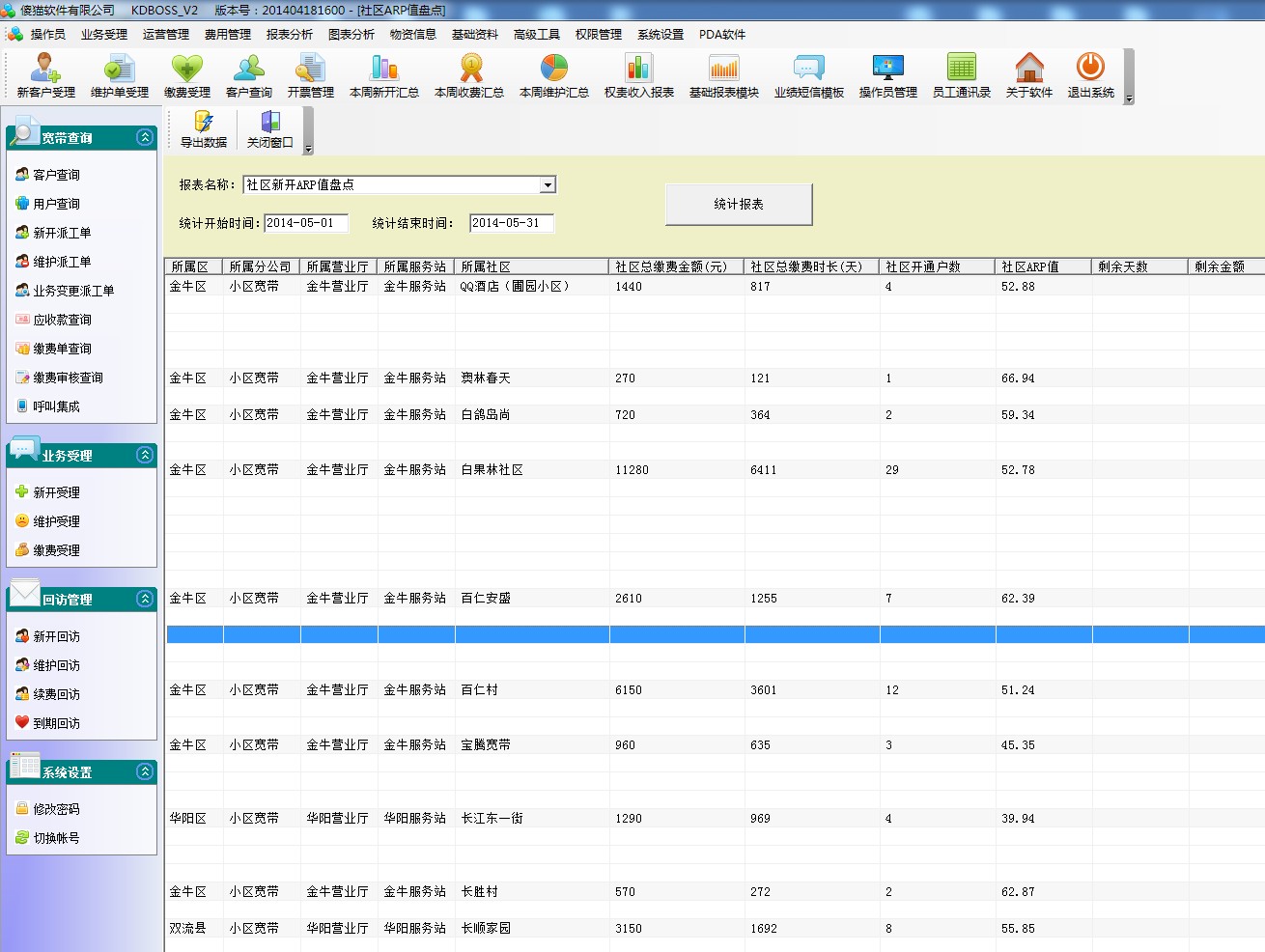Open 客户查询 toolbar icon

pos(249,75)
